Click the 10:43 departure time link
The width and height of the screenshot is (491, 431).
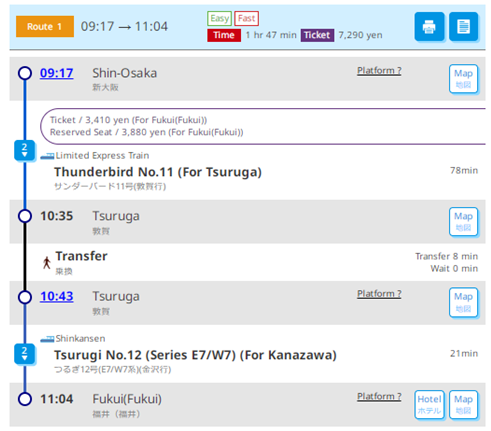[x=57, y=296]
